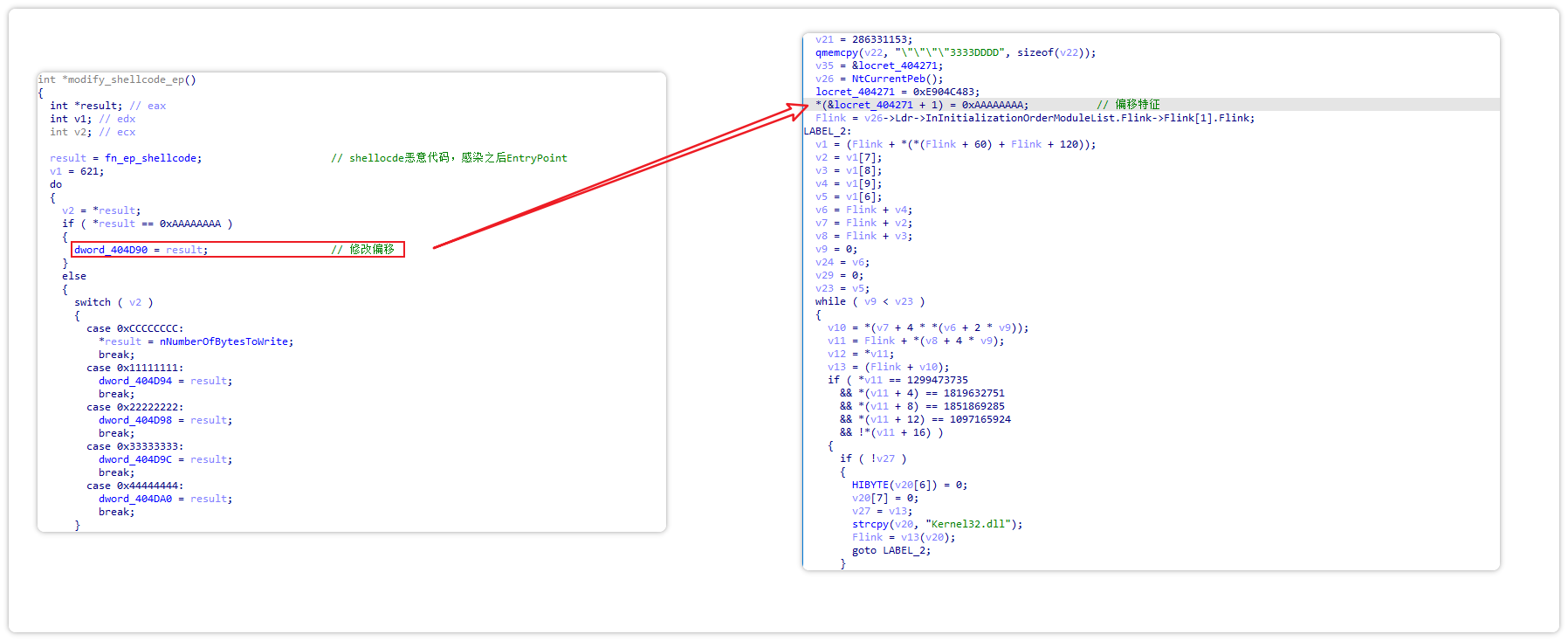This screenshot has height=641, width=1568.
Task: Click the dword_404DA0 variable
Action: click(135, 499)
